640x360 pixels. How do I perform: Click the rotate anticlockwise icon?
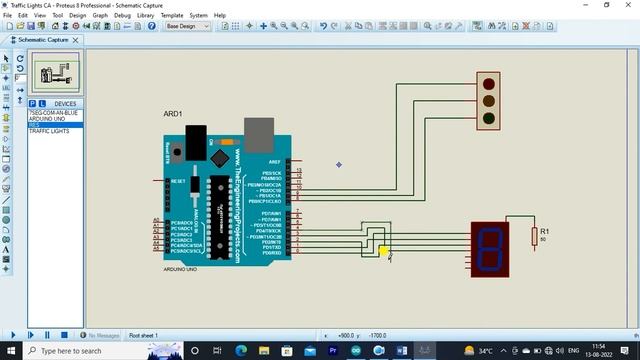coord(20,69)
